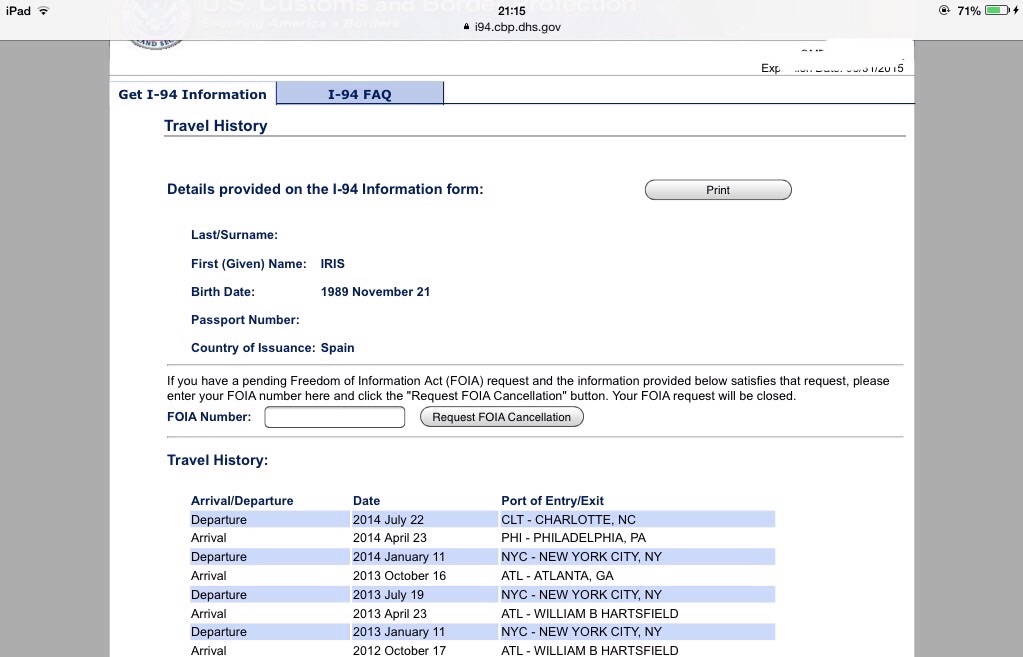The height and width of the screenshot is (657, 1023).
Task: Tap the rotation lock status icon
Action: point(944,10)
